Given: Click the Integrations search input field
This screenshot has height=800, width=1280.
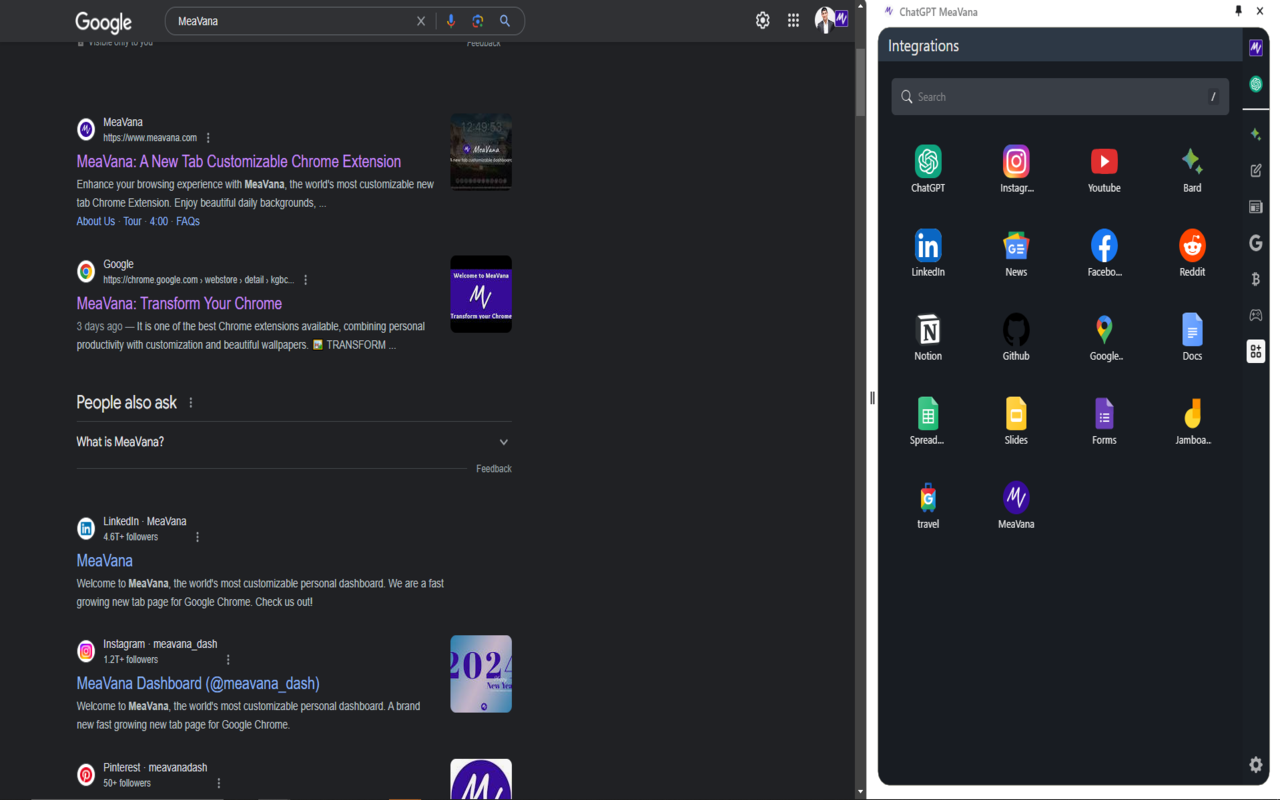Looking at the screenshot, I should (x=1060, y=96).
